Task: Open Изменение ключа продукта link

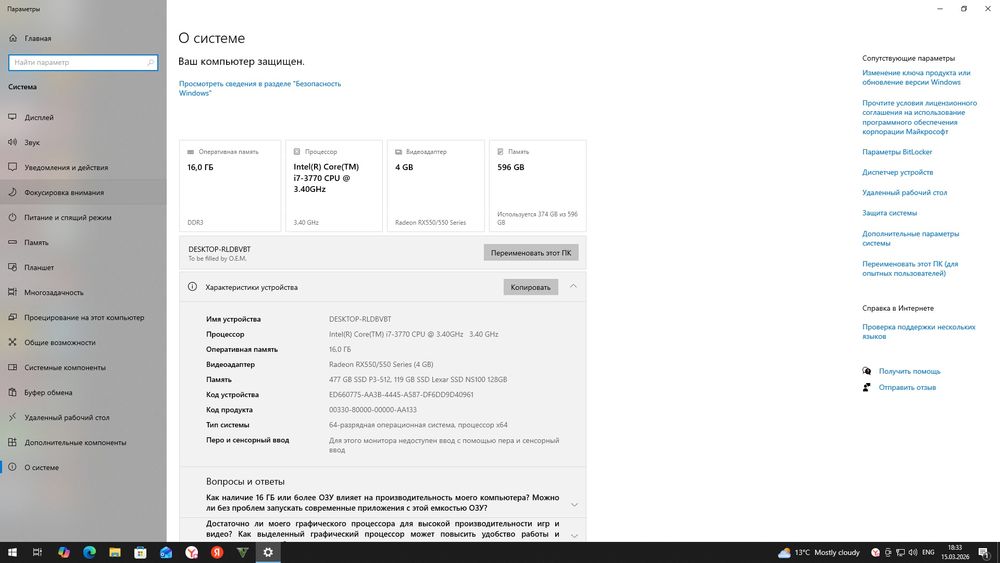Action: click(916, 77)
